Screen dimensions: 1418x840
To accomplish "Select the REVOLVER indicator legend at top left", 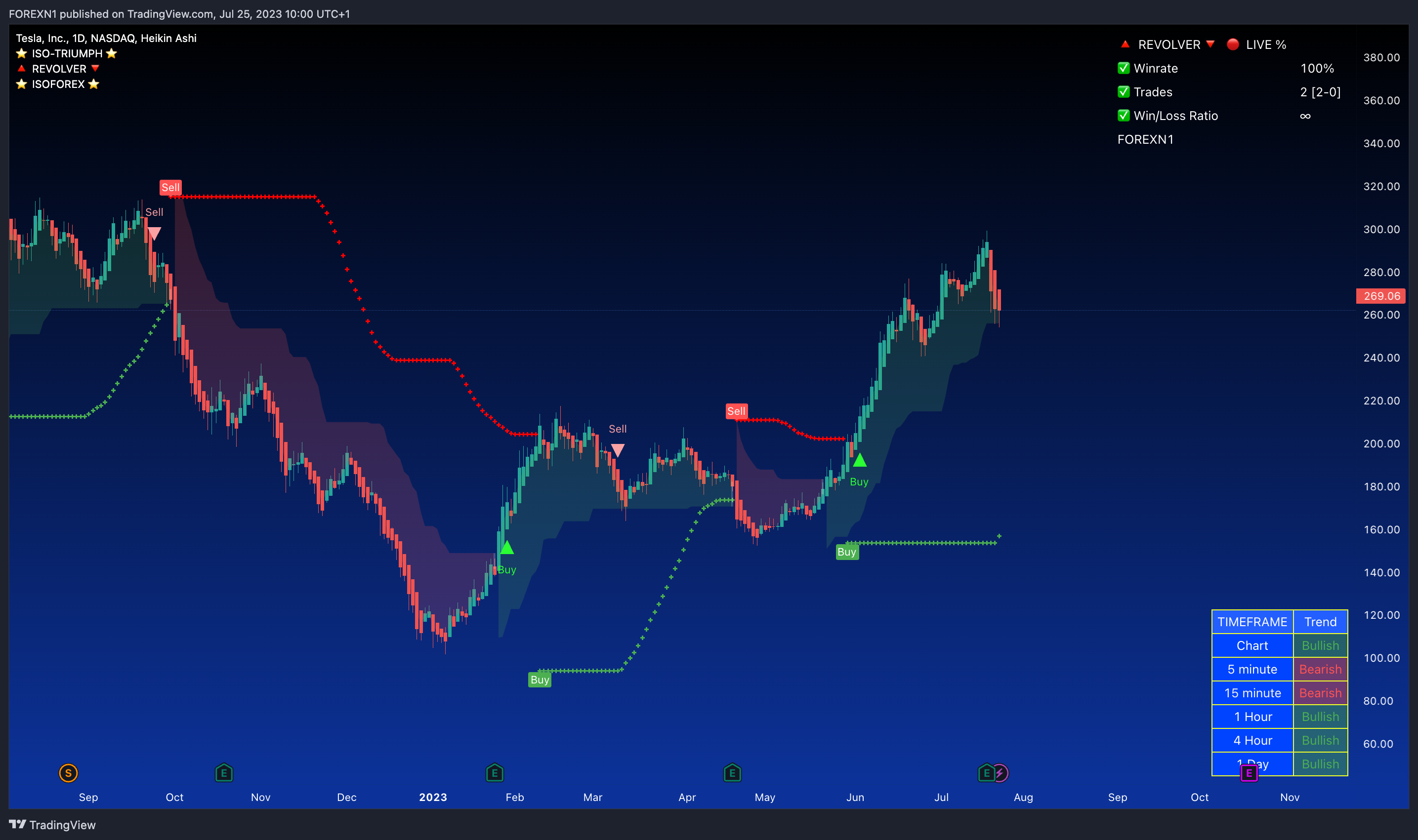I will [59, 69].
